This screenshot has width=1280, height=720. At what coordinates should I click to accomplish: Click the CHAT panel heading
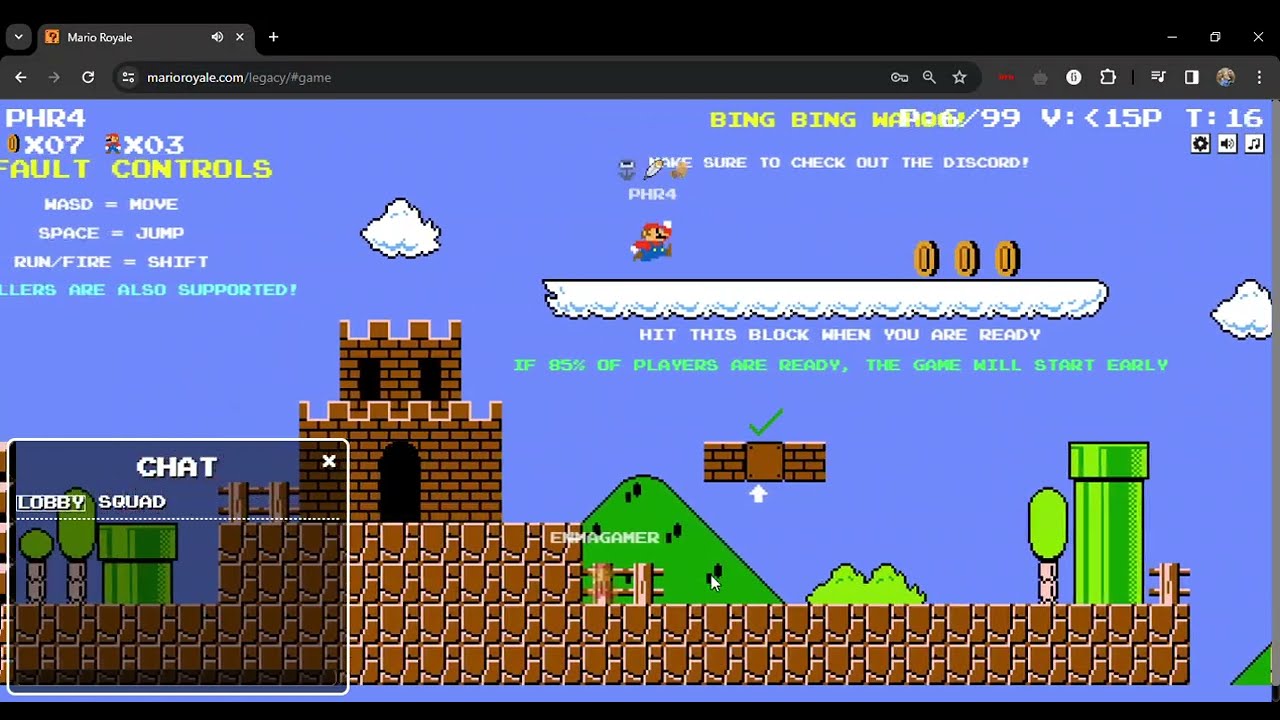tap(177, 467)
